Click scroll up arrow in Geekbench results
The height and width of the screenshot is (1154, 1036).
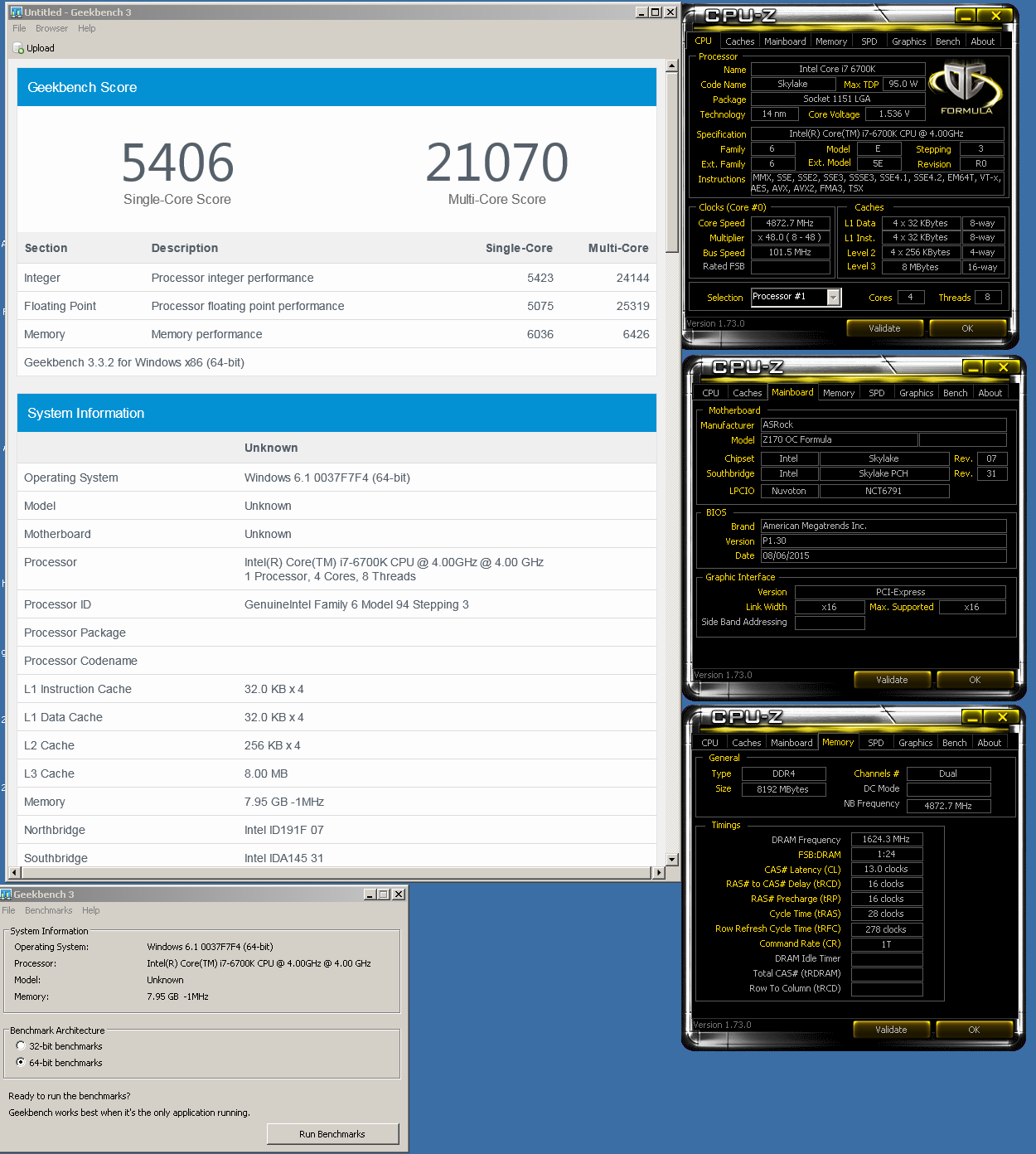point(672,65)
